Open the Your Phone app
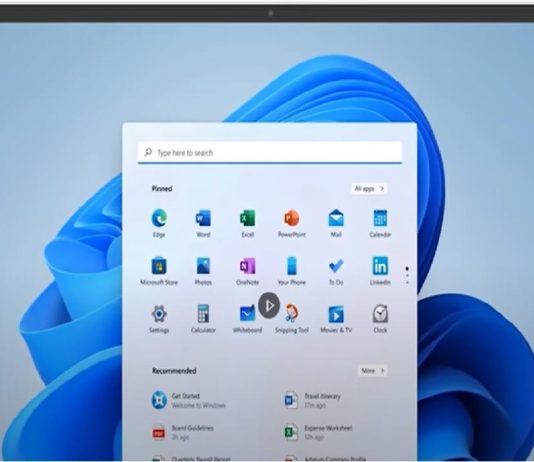 tap(292, 266)
